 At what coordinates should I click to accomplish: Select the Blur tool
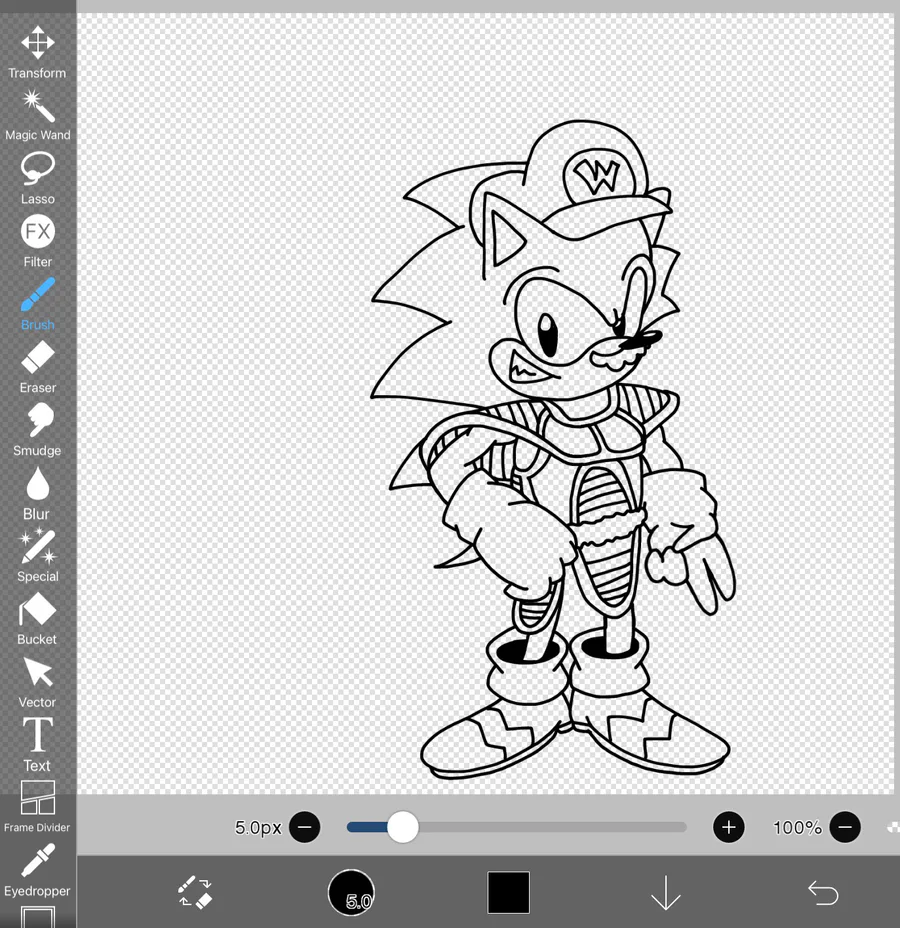(37, 493)
